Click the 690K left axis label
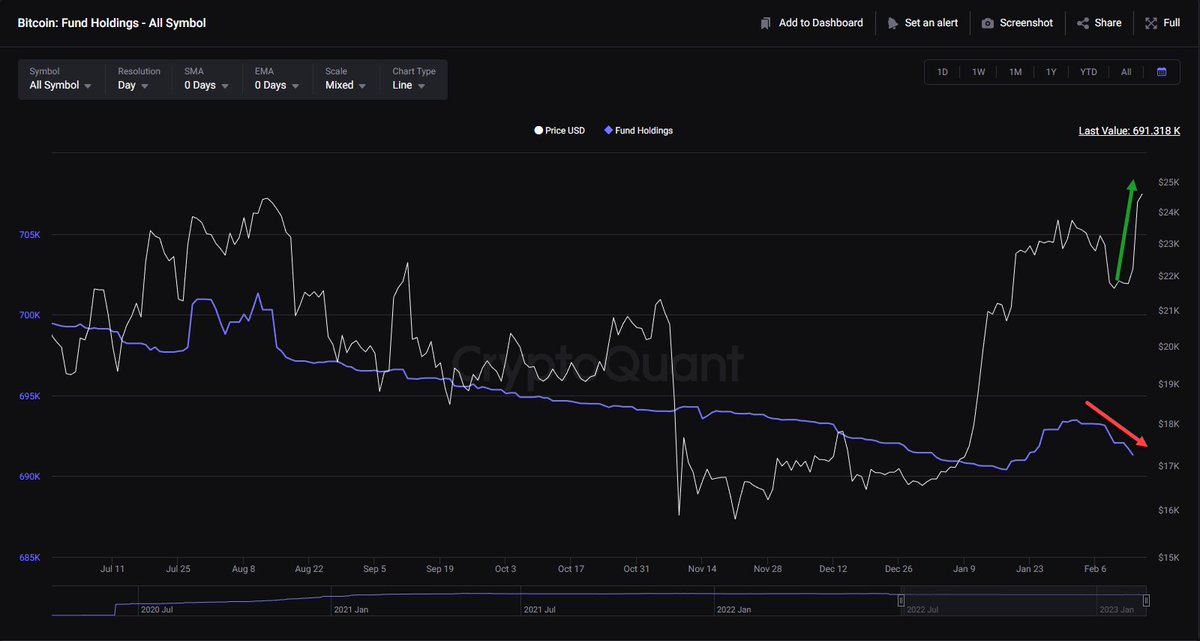 30,477
